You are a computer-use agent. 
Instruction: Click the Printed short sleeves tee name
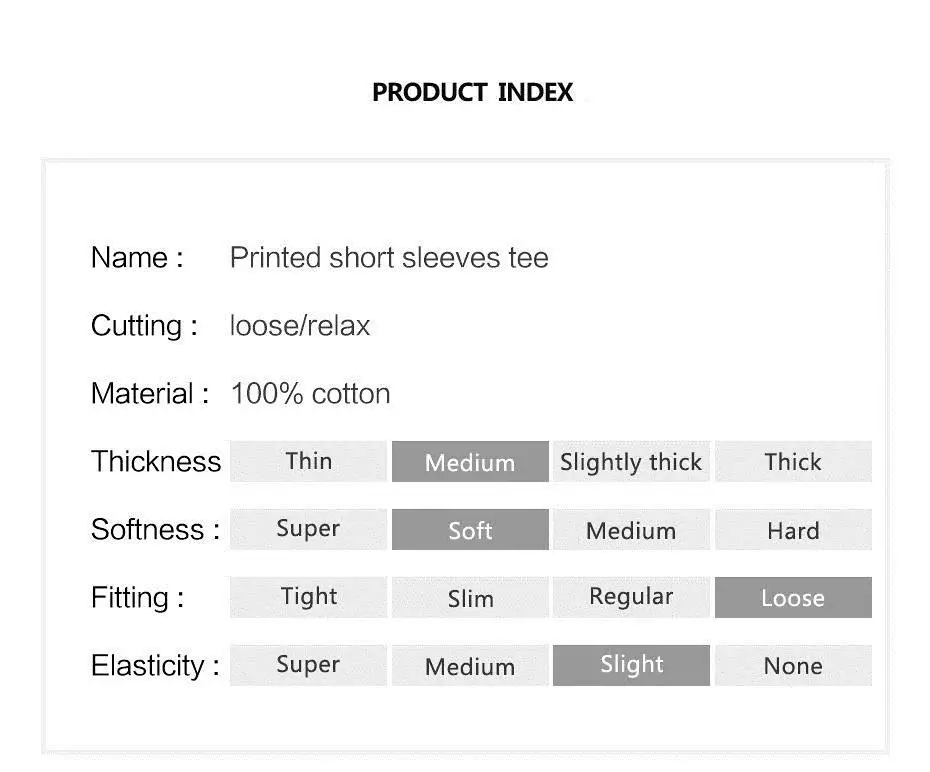point(389,258)
